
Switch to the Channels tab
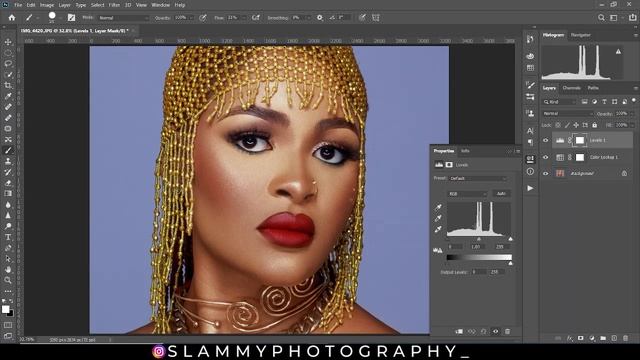(x=571, y=88)
